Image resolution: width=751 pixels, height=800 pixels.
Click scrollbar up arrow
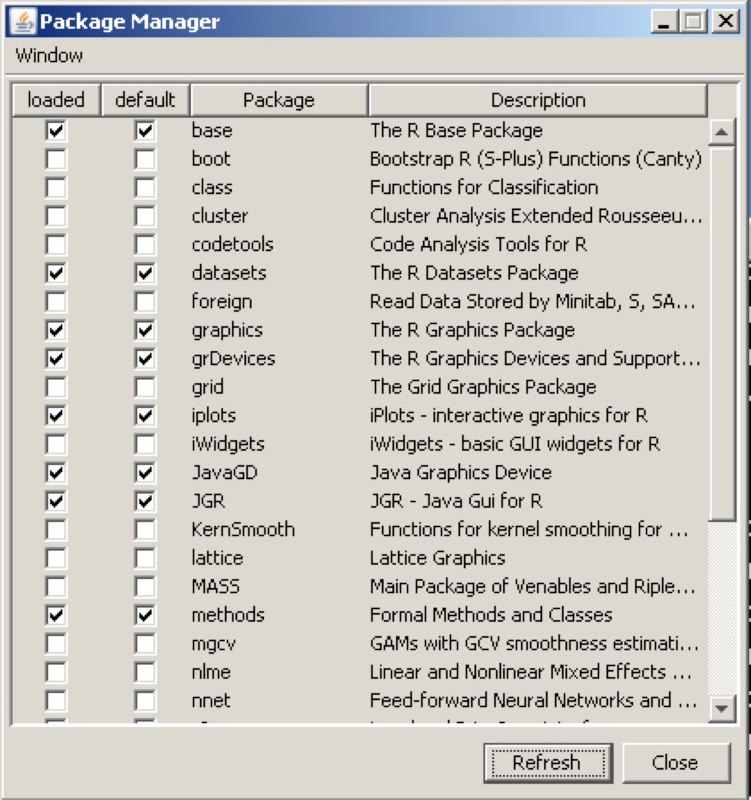click(721, 133)
